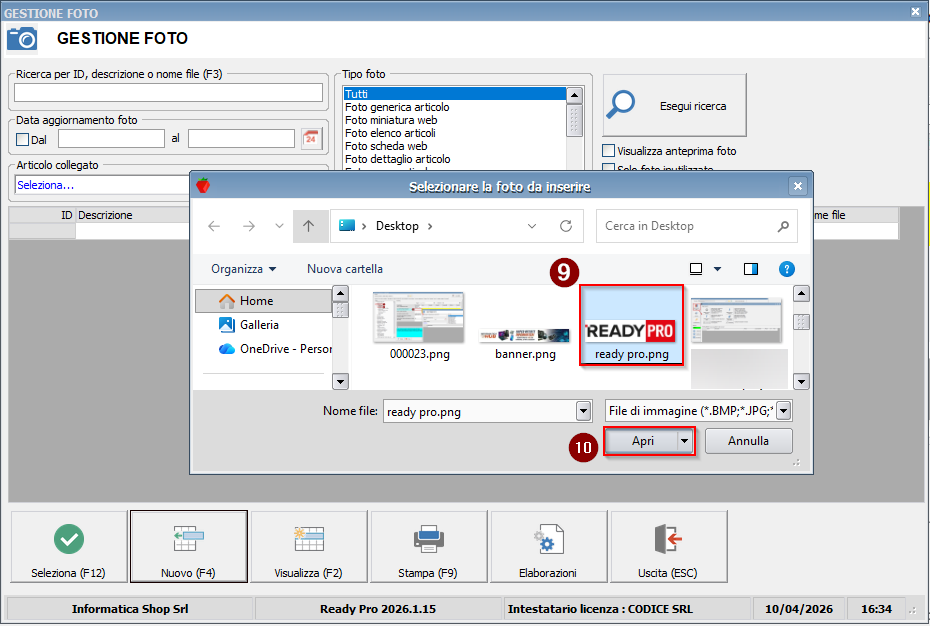This screenshot has height=626, width=930.
Task: Click the Seleziona (F12) green checkmark button
Action: [69, 547]
